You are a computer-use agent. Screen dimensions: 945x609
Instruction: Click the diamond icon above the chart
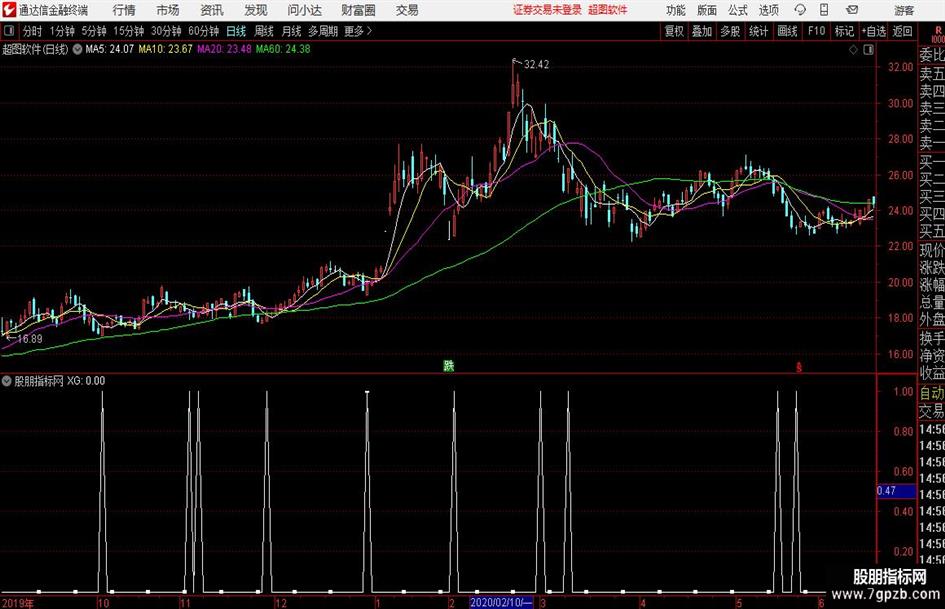coord(853,50)
